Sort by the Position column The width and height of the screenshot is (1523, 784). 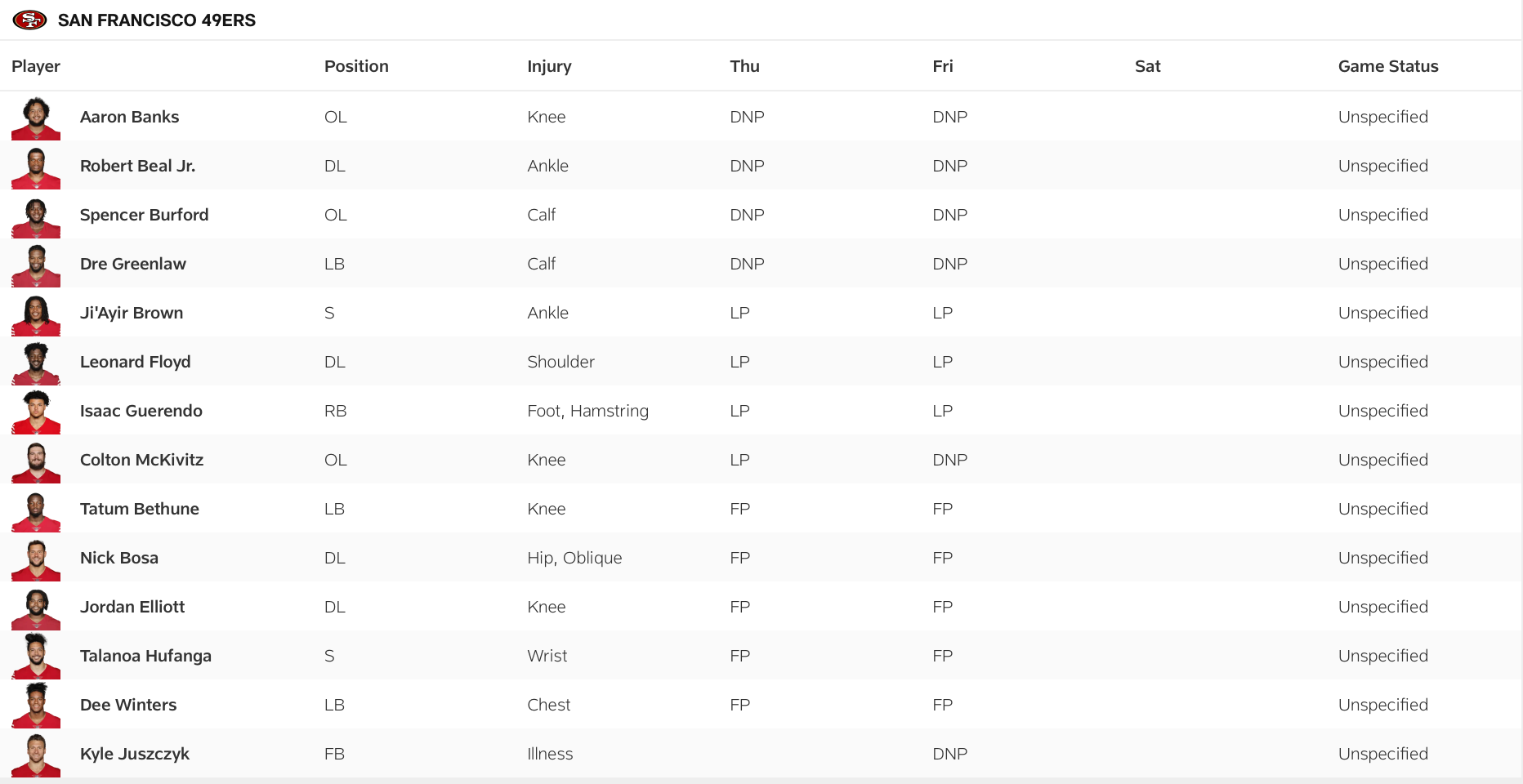(357, 66)
